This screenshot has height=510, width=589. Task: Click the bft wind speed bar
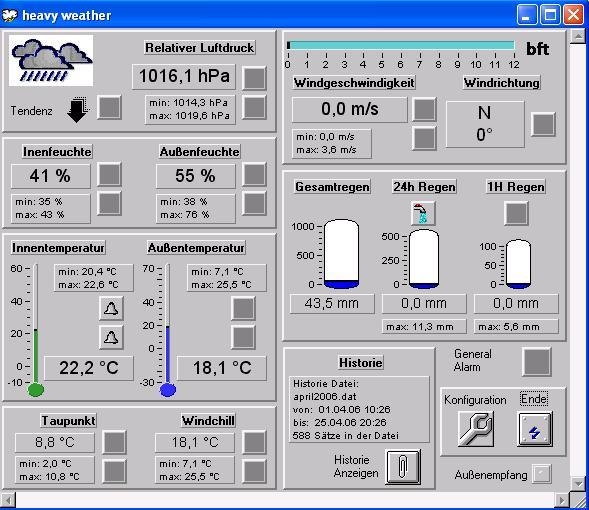click(401, 45)
